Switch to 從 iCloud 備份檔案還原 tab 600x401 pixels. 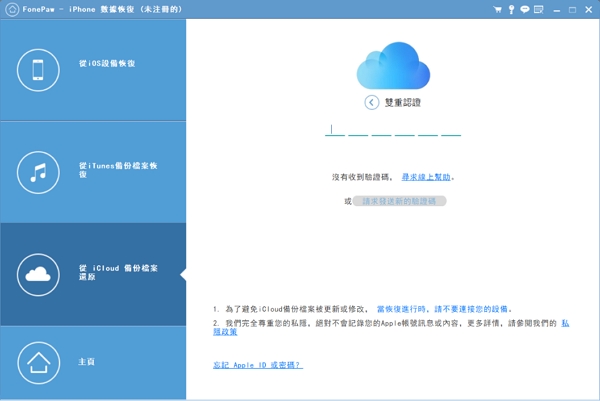93,275
